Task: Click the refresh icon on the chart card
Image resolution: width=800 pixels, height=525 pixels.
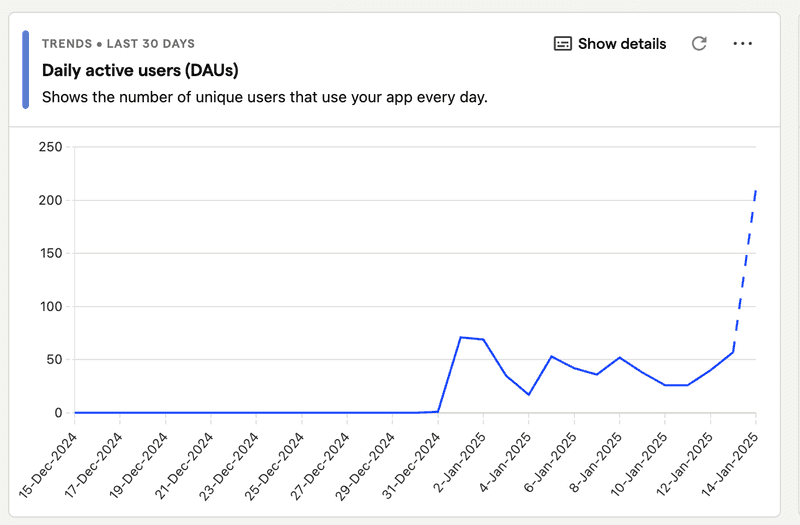Action: coord(699,44)
